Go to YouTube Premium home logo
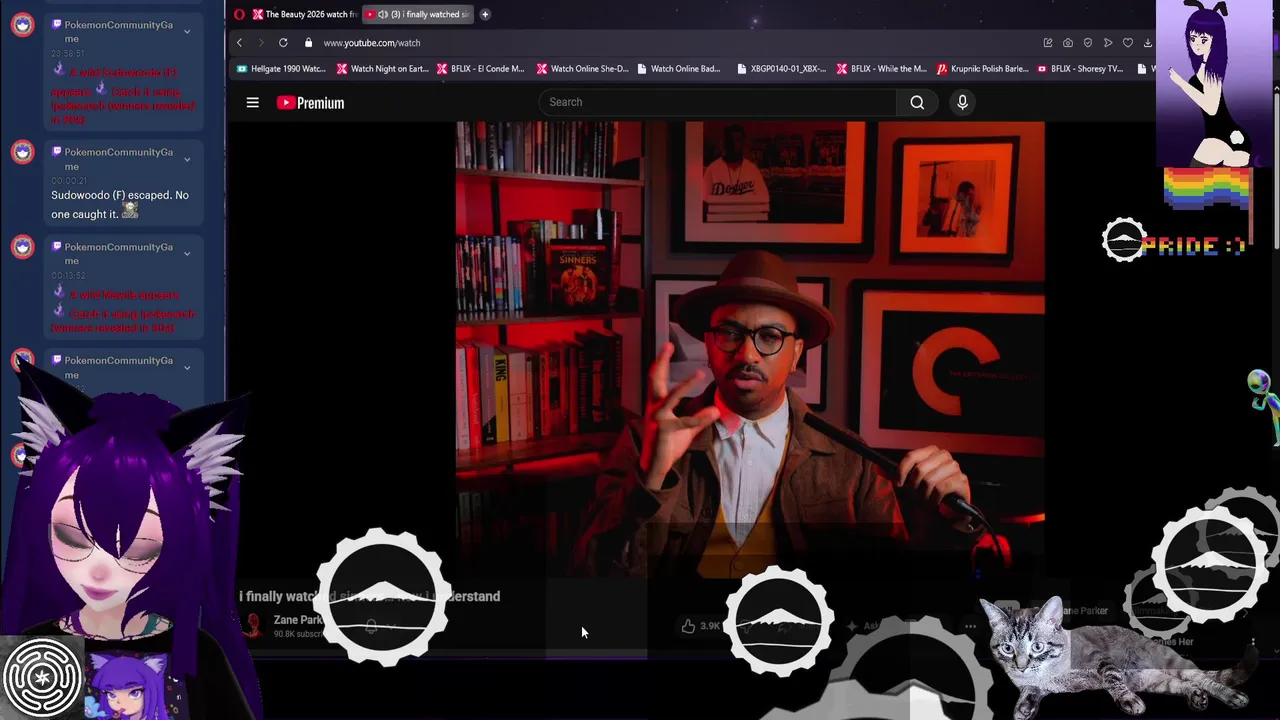The height and width of the screenshot is (720, 1280). [311, 102]
